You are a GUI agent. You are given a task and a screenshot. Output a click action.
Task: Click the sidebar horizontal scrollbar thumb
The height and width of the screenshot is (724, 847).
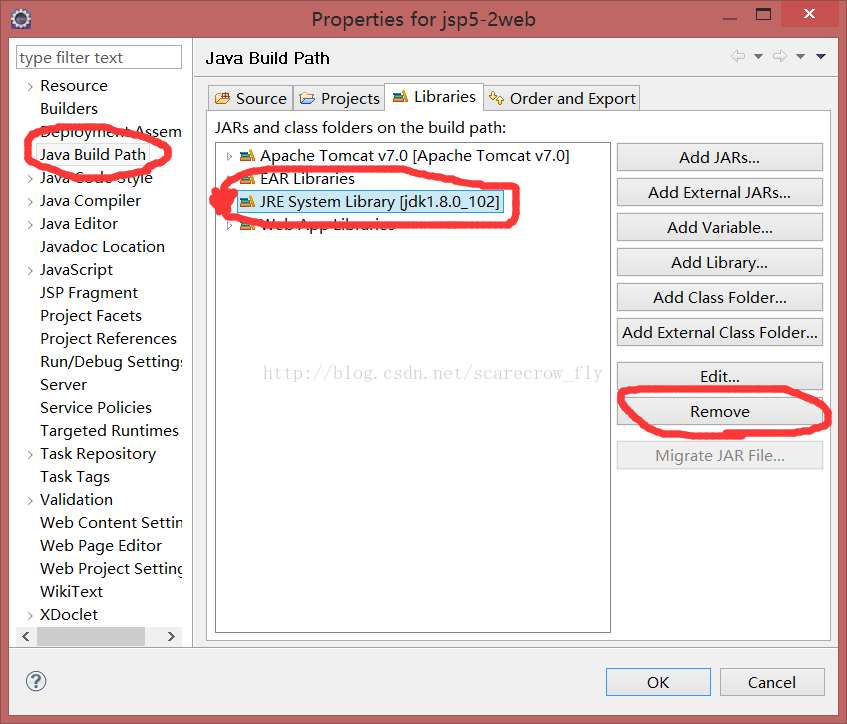coord(91,636)
